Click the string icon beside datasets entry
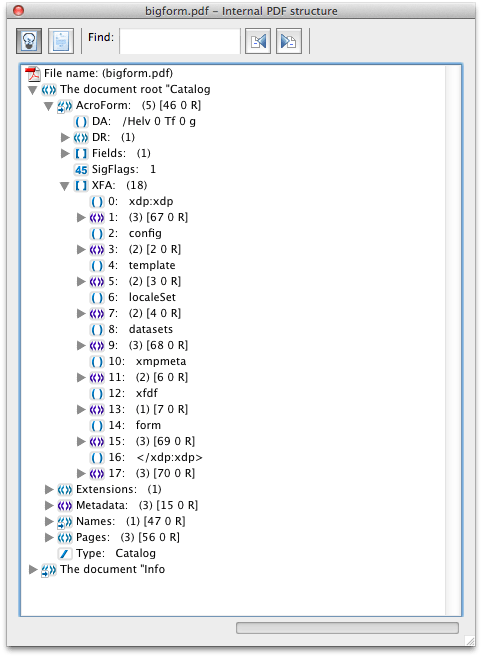This screenshot has width=482, height=657. [97, 329]
